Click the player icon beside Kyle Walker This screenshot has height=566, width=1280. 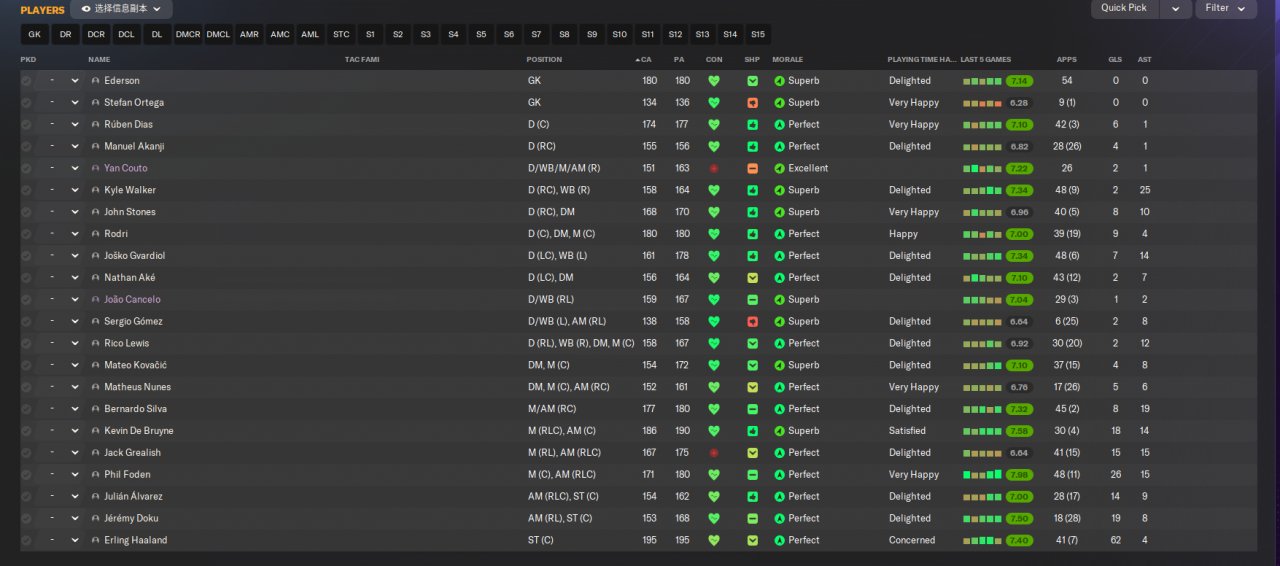96,190
